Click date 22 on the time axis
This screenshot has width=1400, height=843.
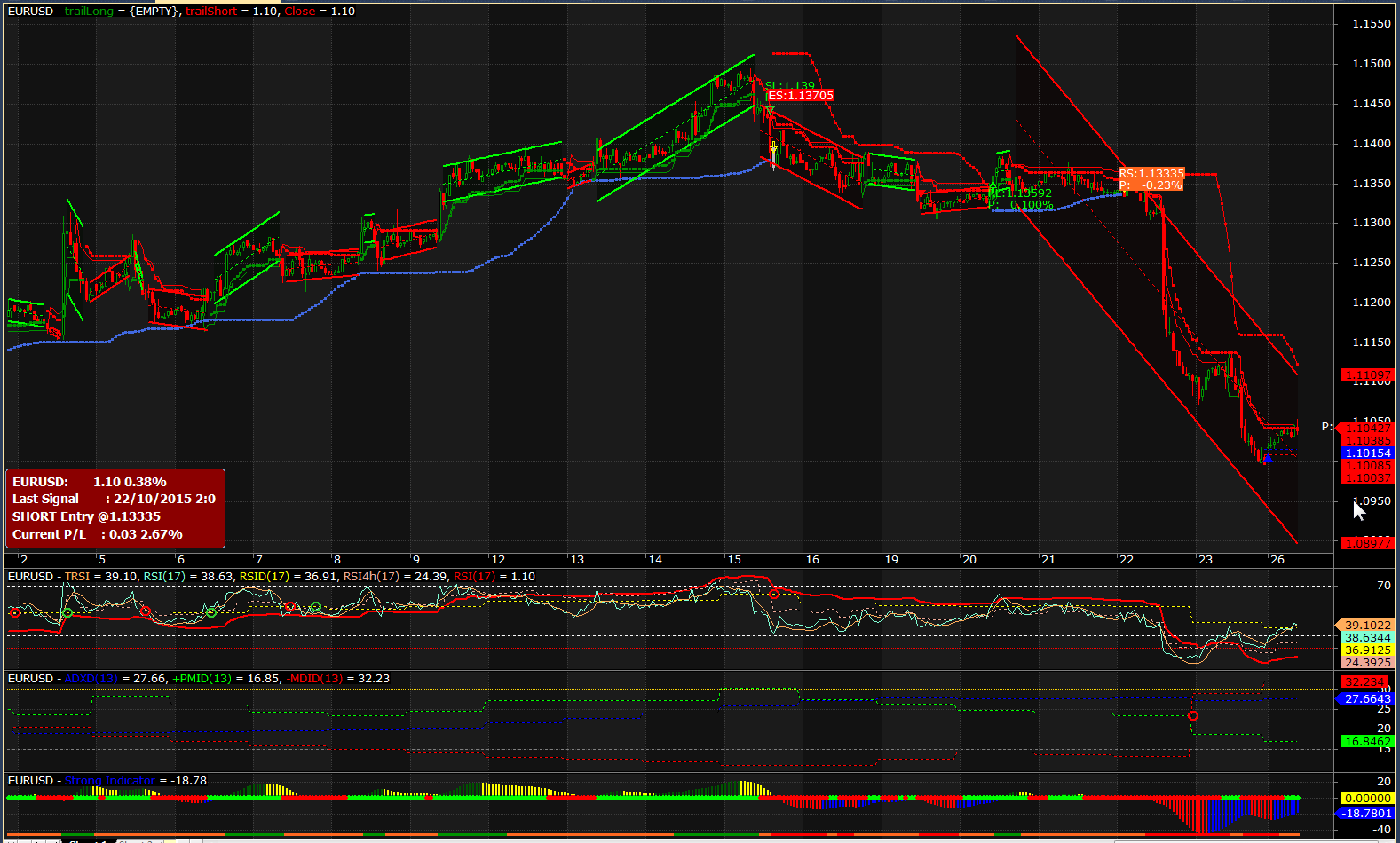1127,560
